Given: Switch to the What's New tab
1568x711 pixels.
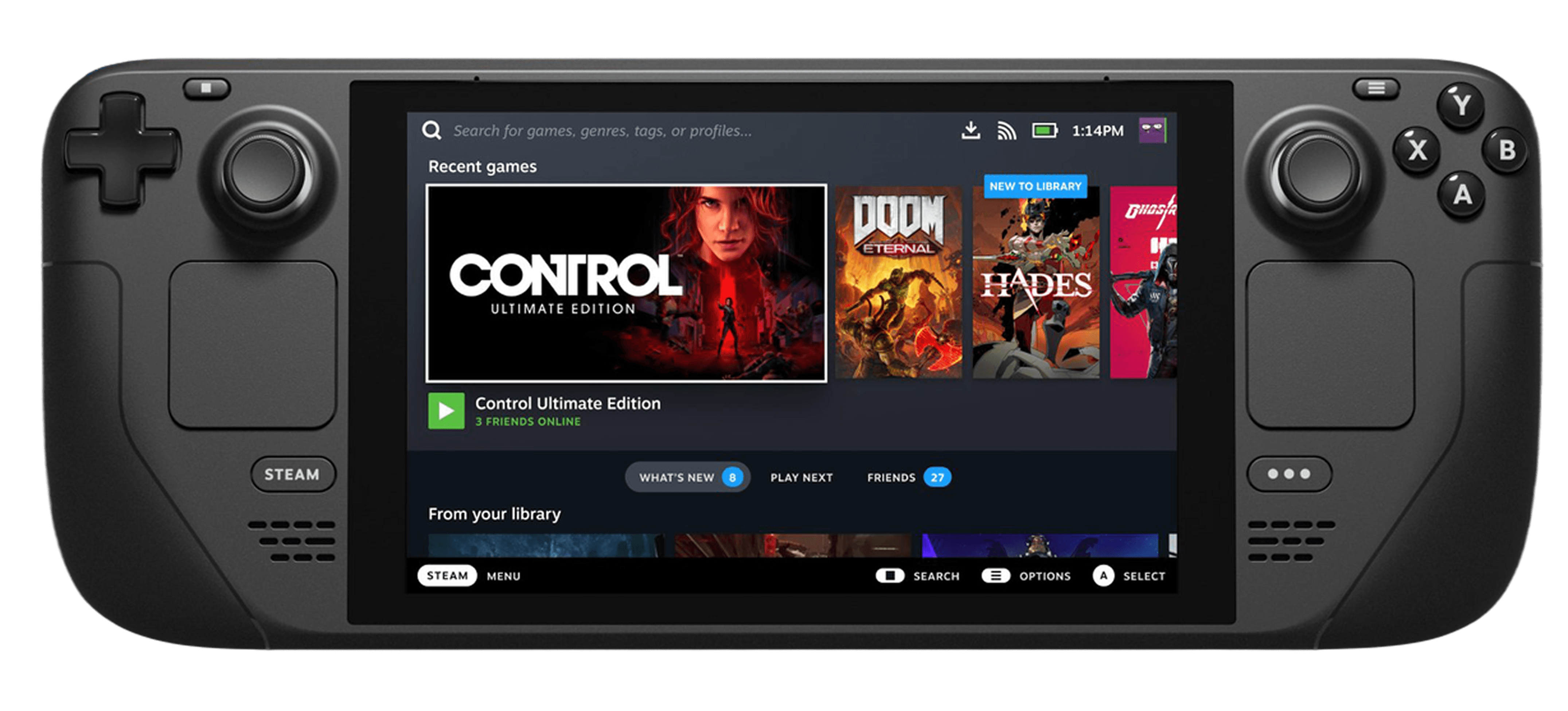Looking at the screenshot, I should point(687,477).
